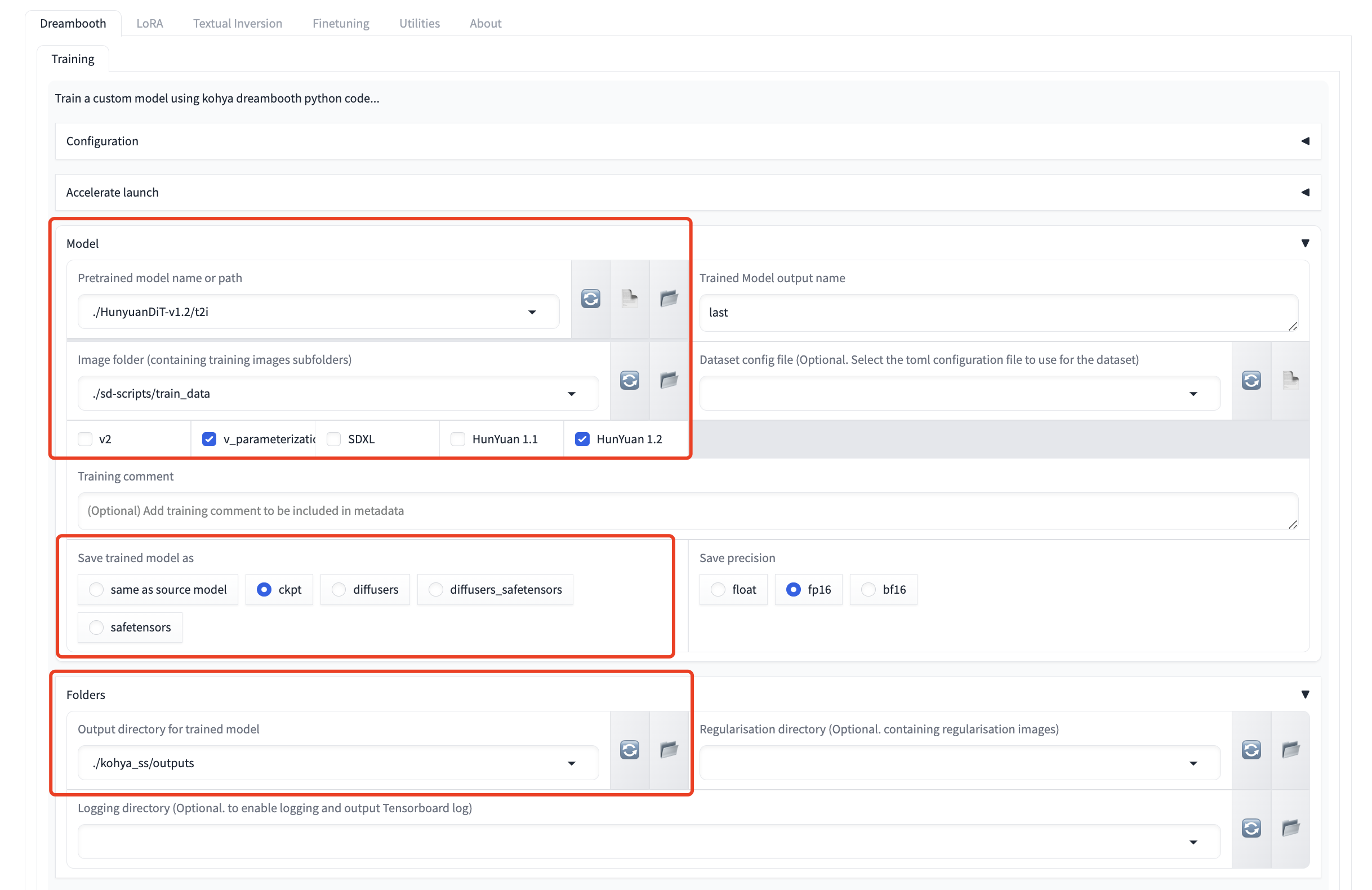Image resolution: width=1372 pixels, height=890 pixels.
Task: Open output directory dropdown
Action: point(571,763)
